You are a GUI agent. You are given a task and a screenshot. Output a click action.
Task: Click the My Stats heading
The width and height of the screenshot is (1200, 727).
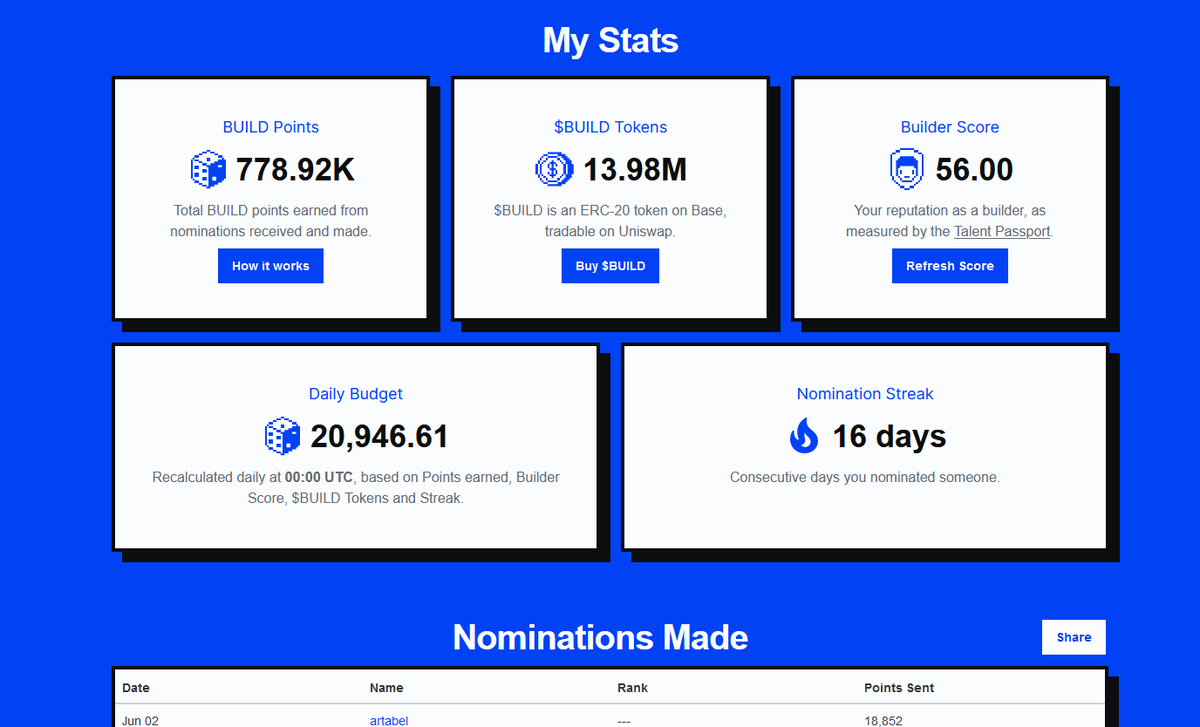click(610, 40)
